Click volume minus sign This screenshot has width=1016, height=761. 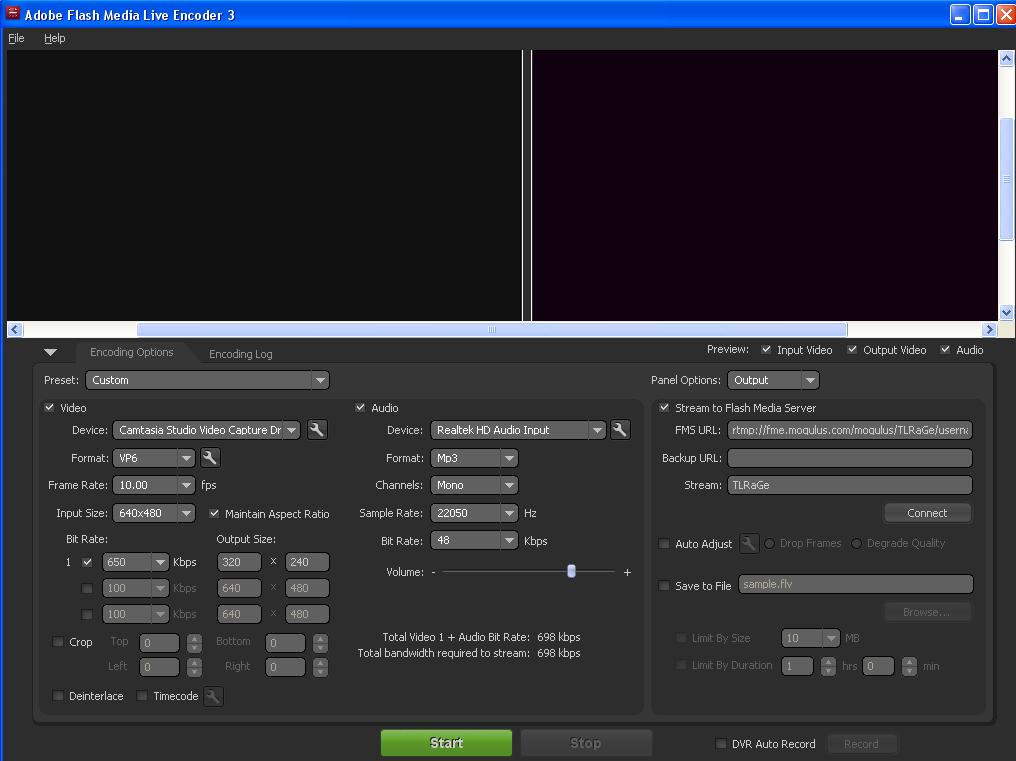pyautogui.click(x=433, y=572)
